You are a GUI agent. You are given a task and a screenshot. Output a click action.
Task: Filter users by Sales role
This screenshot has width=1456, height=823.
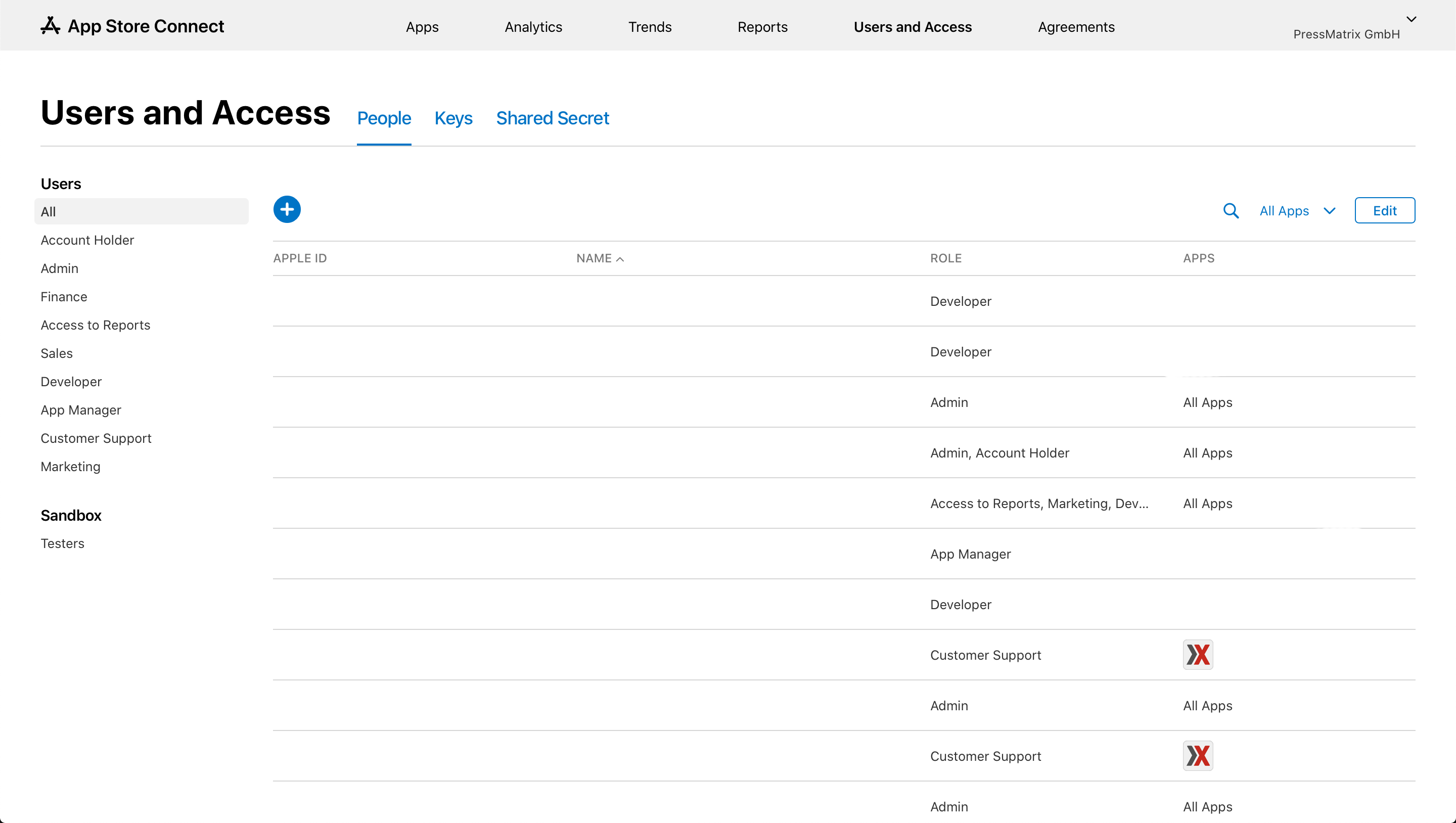57,353
